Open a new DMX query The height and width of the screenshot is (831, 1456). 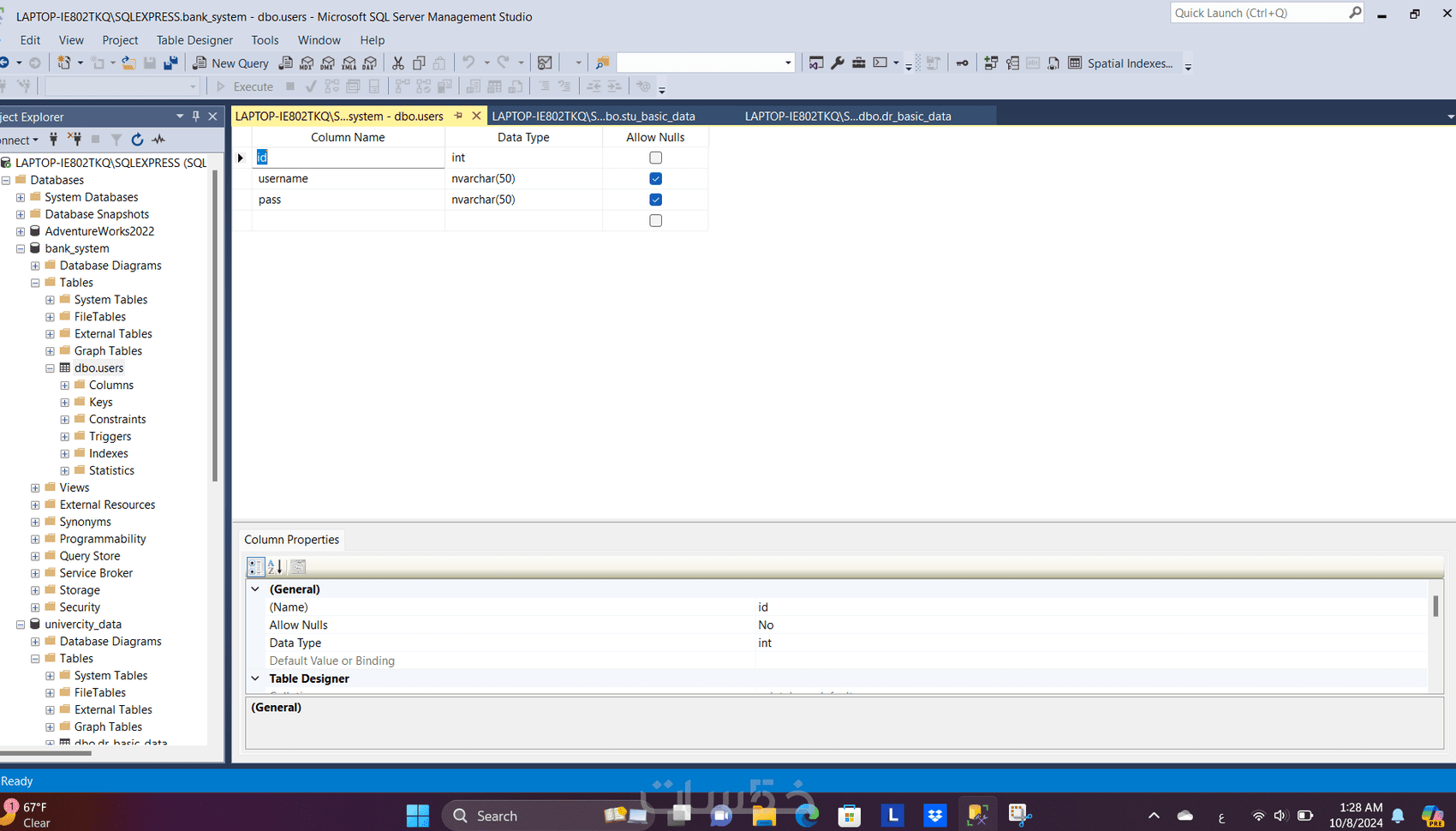coord(328,63)
